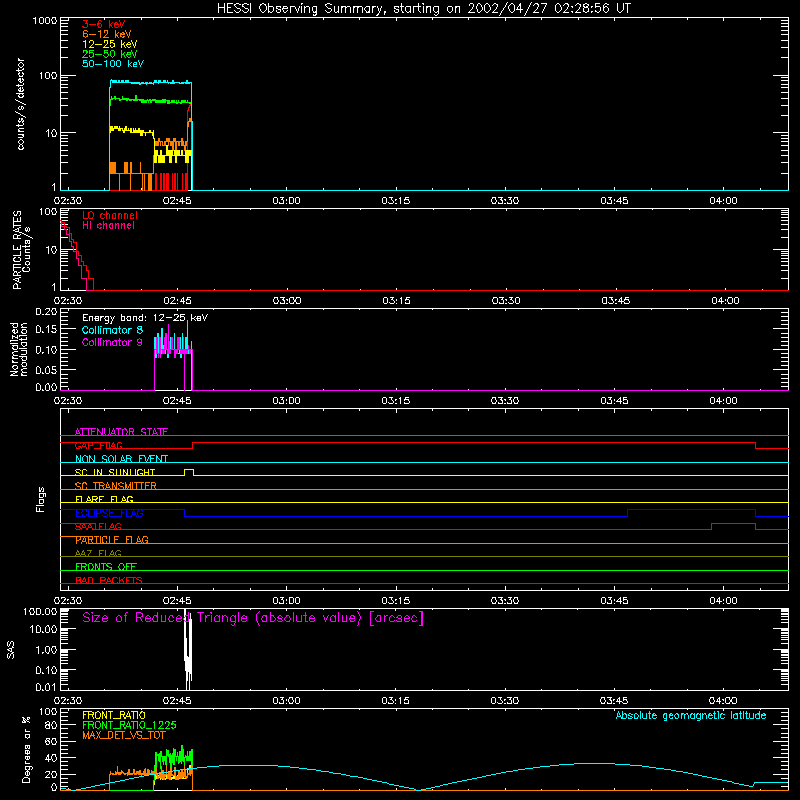Click 03:15 time label under particle rates plot
Viewport: 800px width, 800px height.
[396, 301]
